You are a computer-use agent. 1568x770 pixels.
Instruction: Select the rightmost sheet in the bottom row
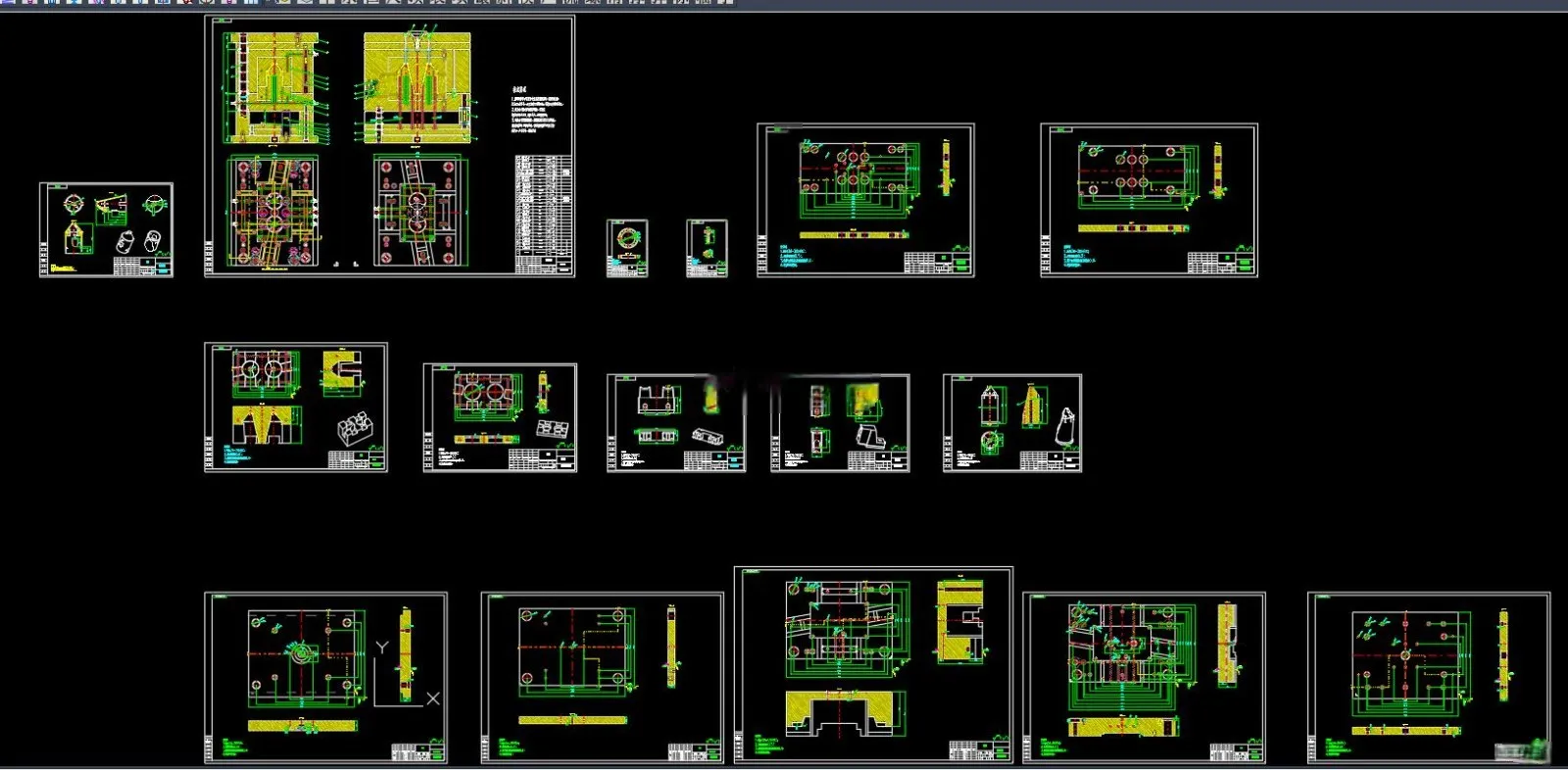1429,678
